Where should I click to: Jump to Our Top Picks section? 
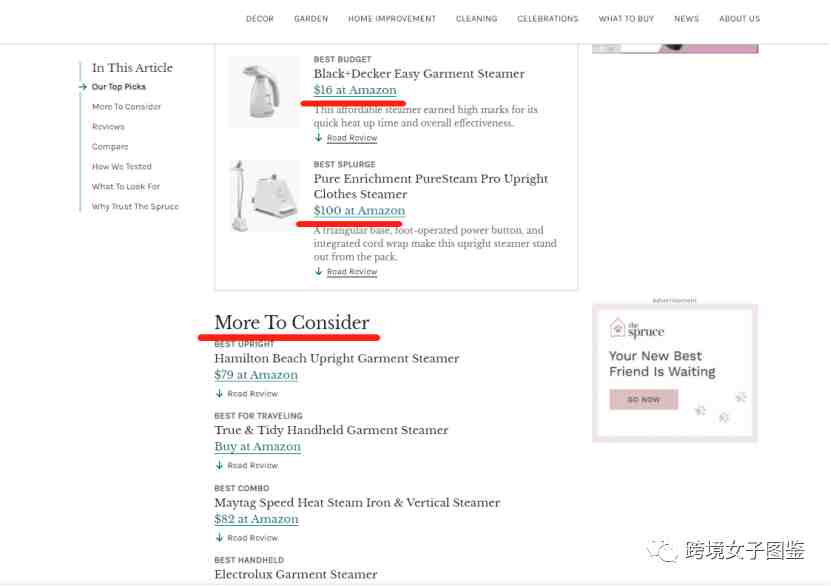pos(119,86)
